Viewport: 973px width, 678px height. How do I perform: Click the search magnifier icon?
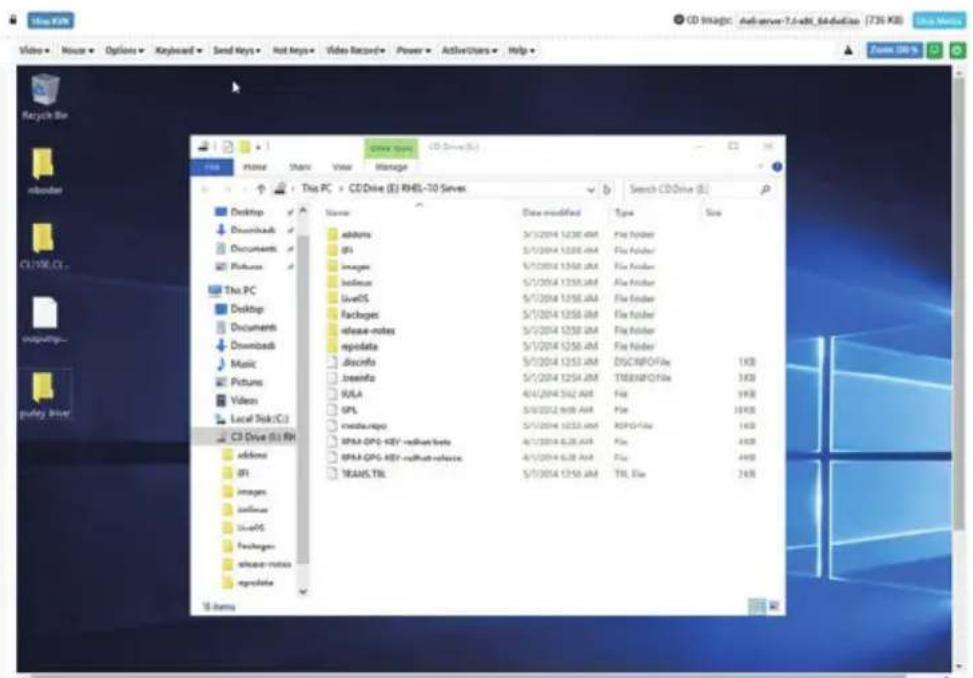[x=766, y=189]
